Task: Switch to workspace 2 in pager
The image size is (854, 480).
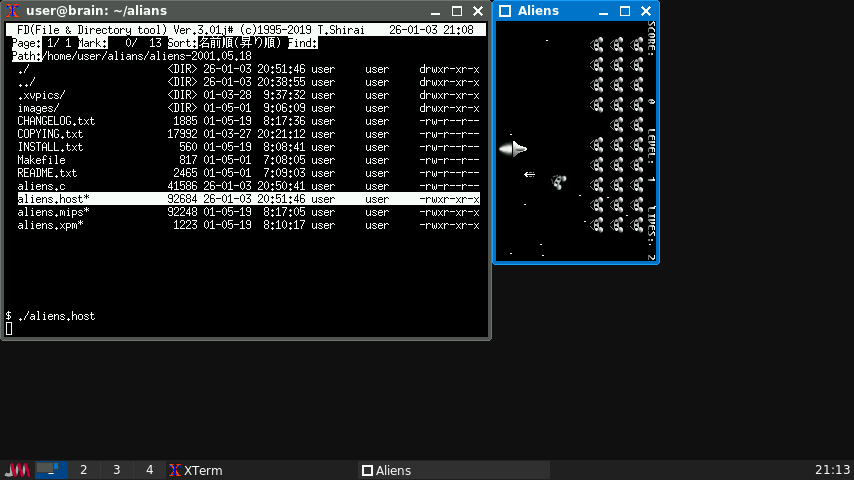Action: pyautogui.click(x=84, y=470)
